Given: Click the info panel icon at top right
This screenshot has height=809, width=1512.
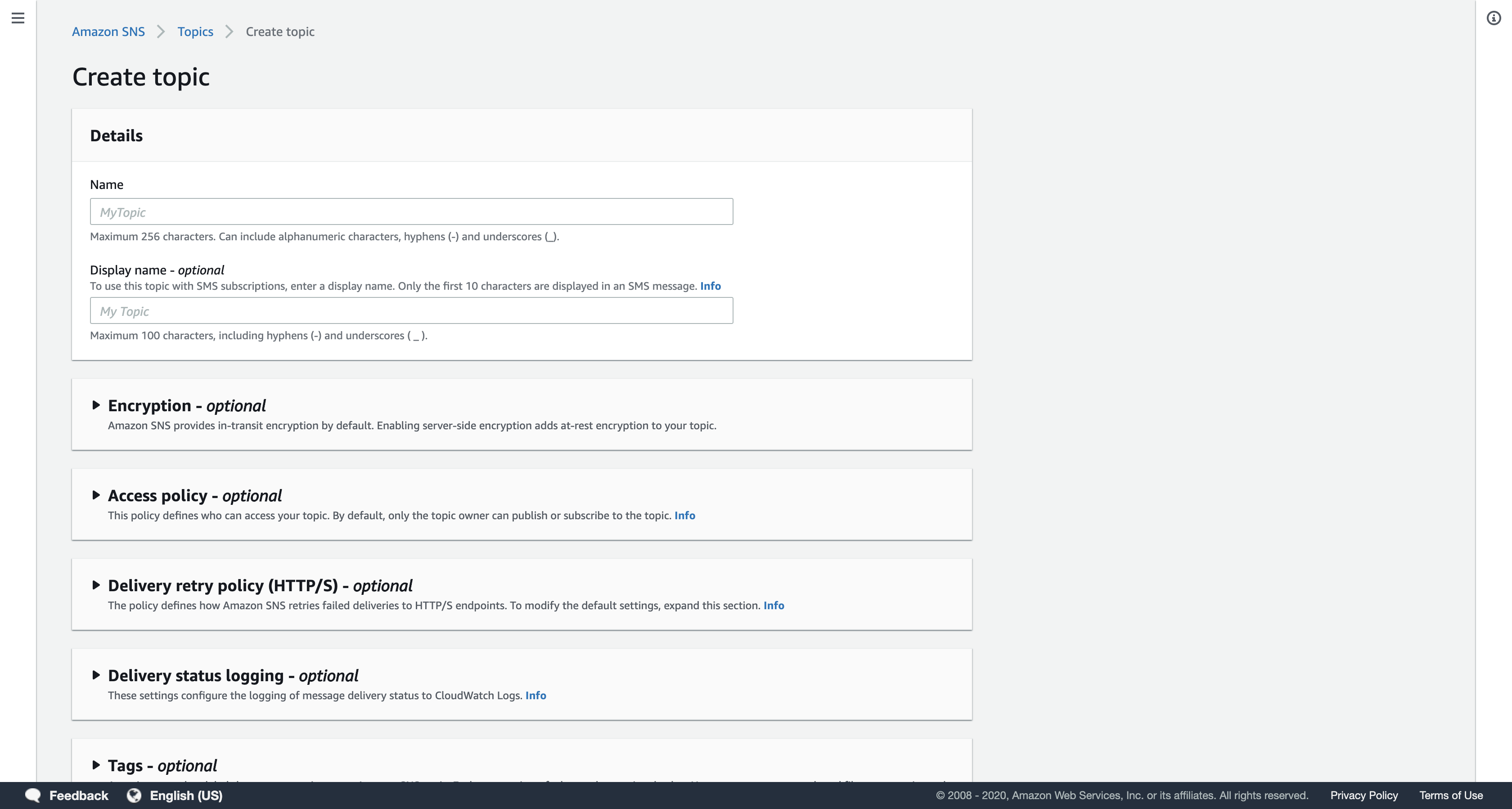Looking at the screenshot, I should tap(1493, 18).
